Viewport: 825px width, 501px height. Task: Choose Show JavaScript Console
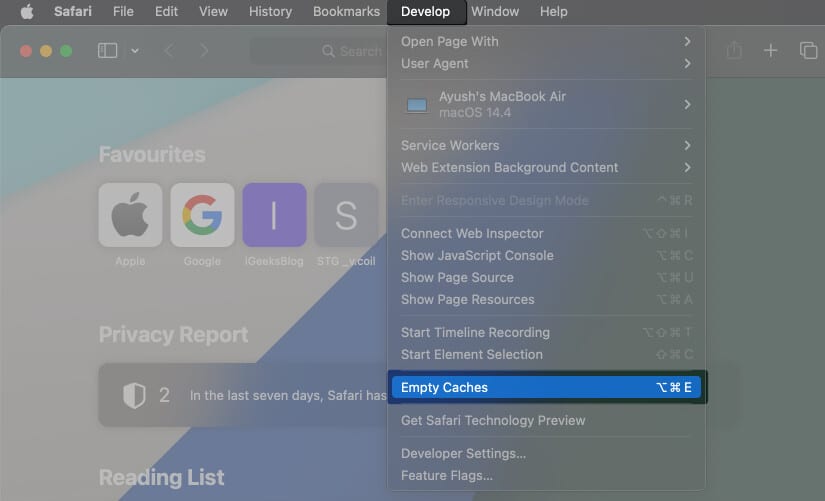[546, 255]
